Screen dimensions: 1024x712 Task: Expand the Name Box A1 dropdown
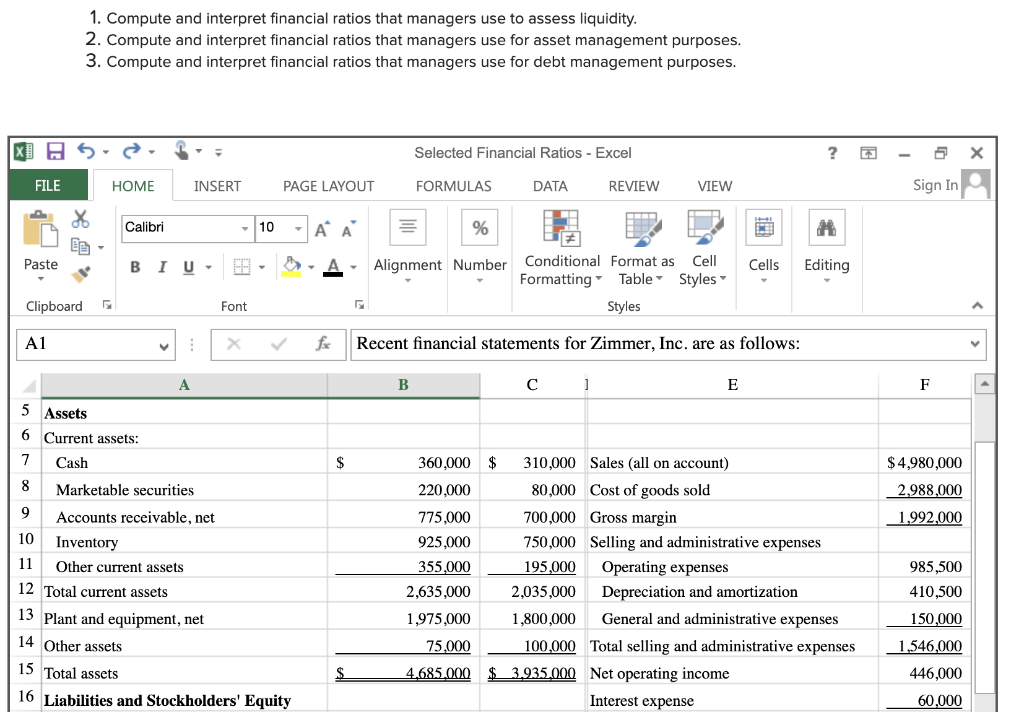[x=164, y=346]
